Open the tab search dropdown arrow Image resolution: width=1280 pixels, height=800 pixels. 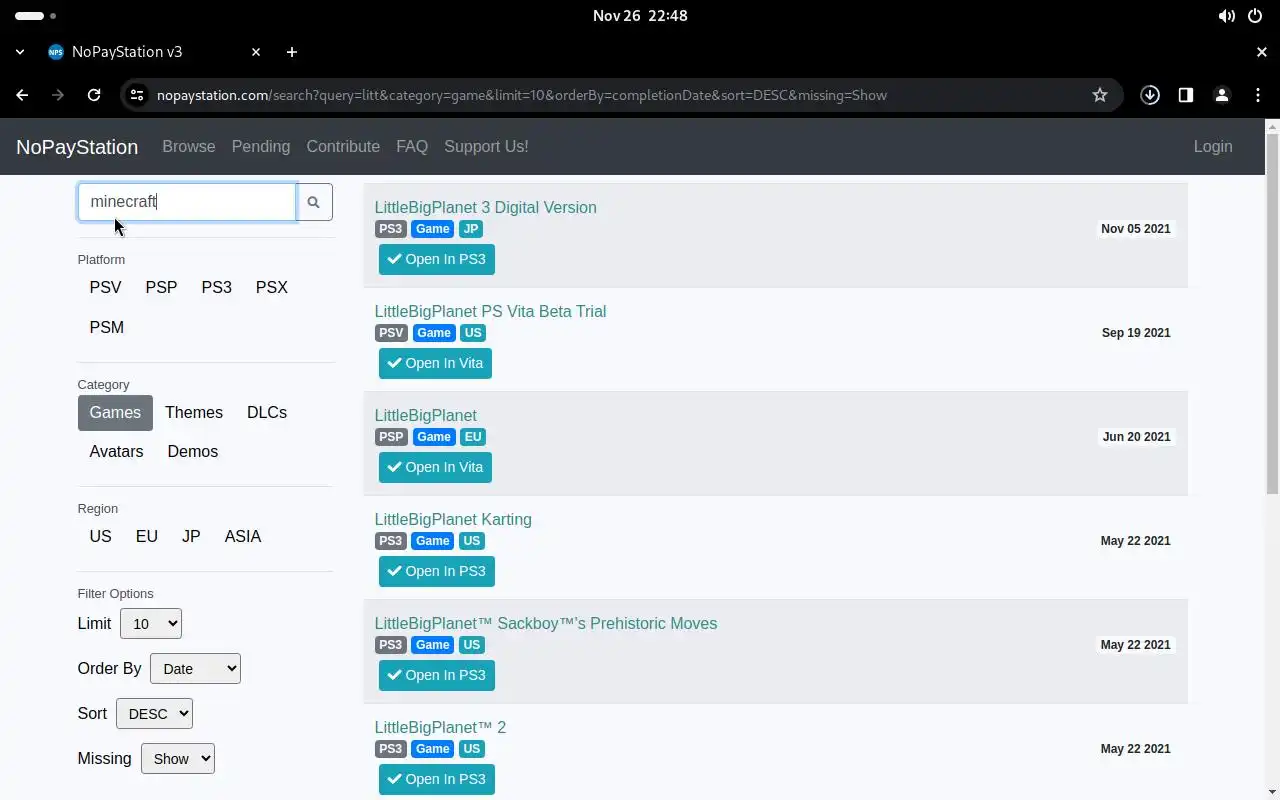click(20, 52)
